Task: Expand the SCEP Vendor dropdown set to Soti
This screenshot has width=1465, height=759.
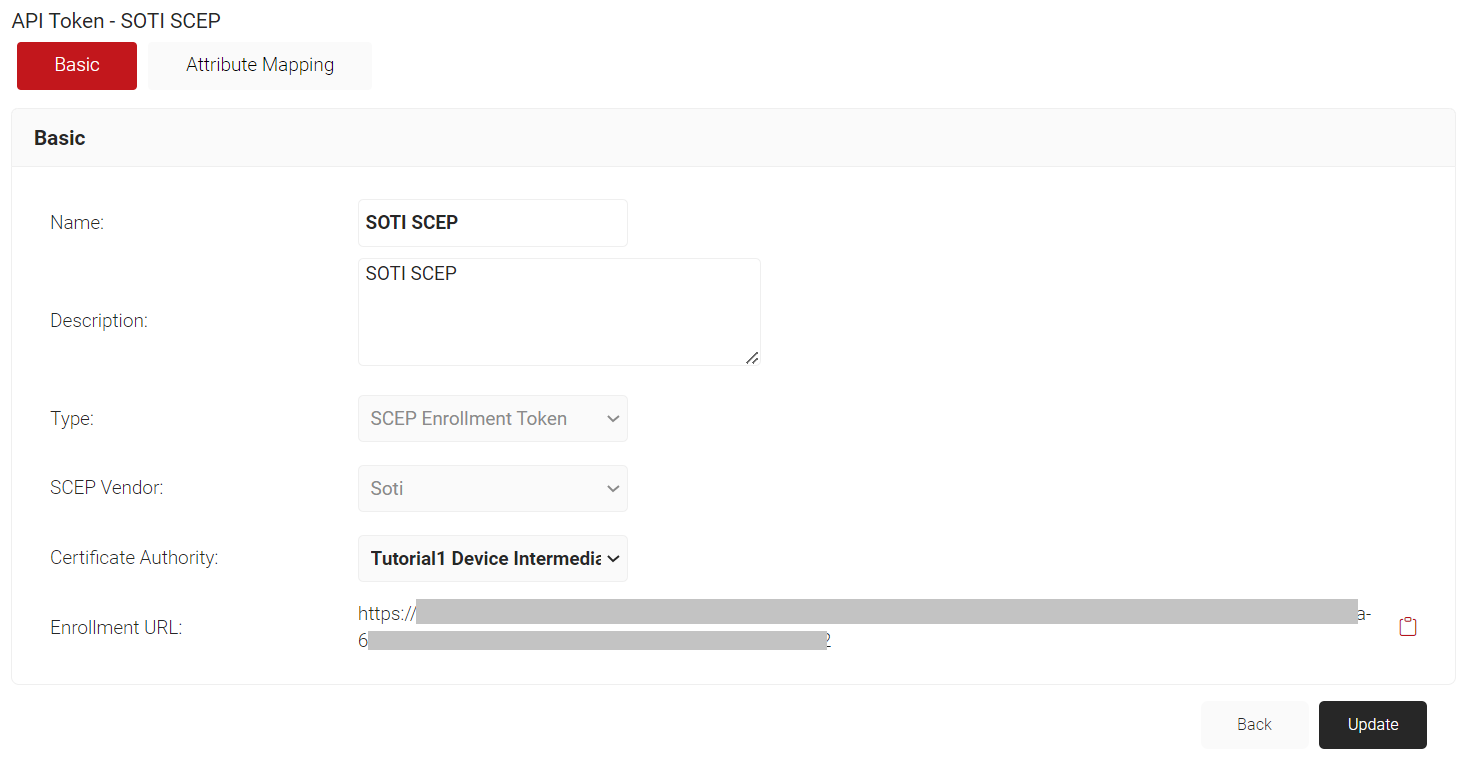Action: click(x=493, y=488)
